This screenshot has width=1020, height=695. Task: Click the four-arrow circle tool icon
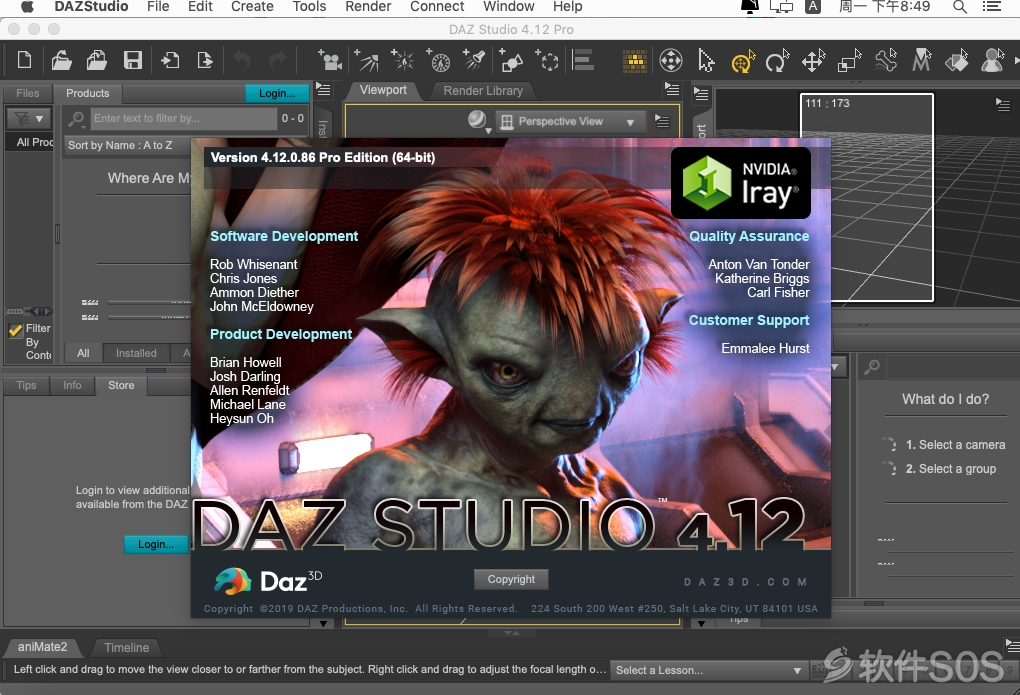point(671,61)
